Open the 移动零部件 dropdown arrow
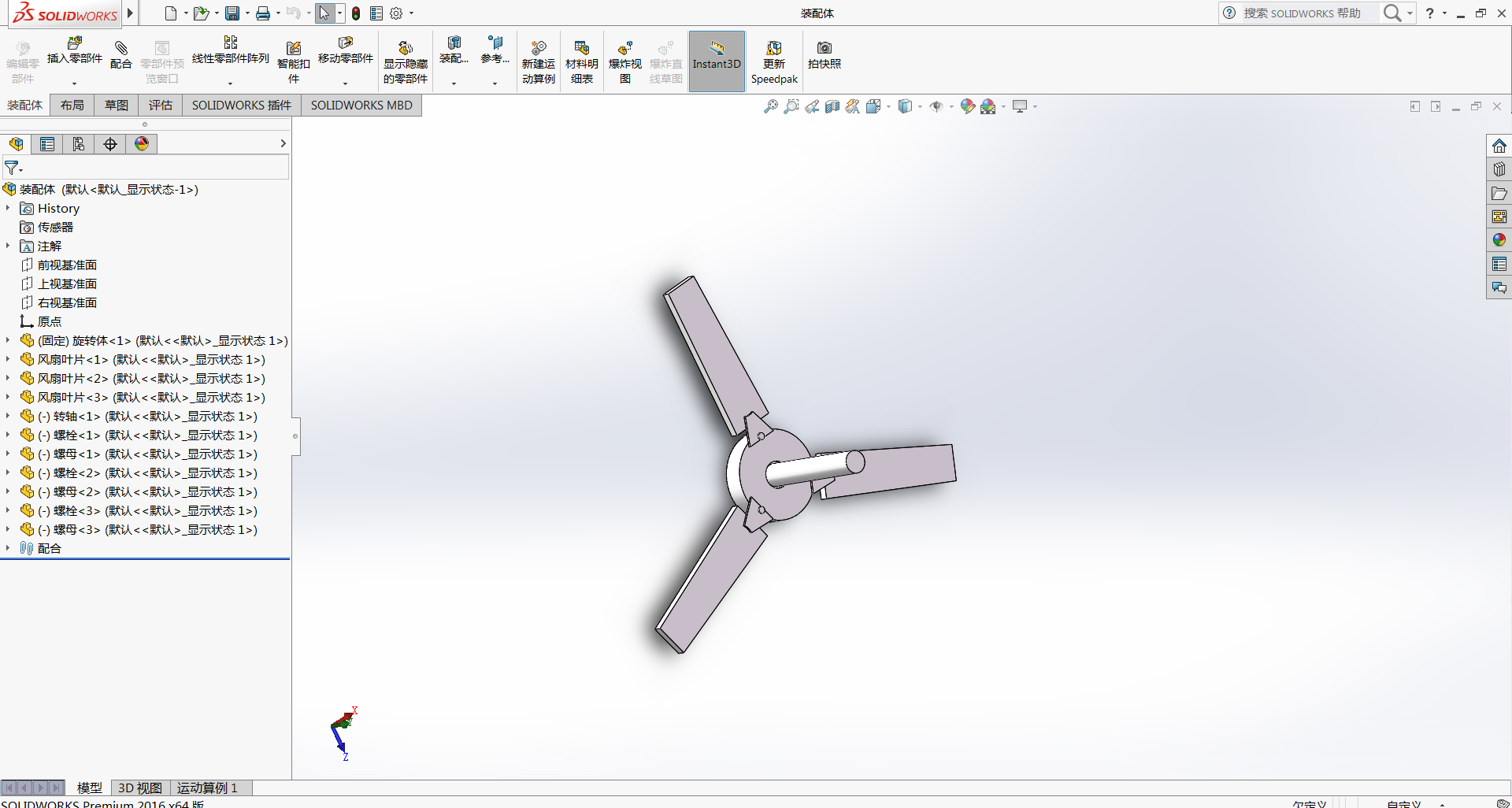The width and height of the screenshot is (1512, 808). coord(346,83)
